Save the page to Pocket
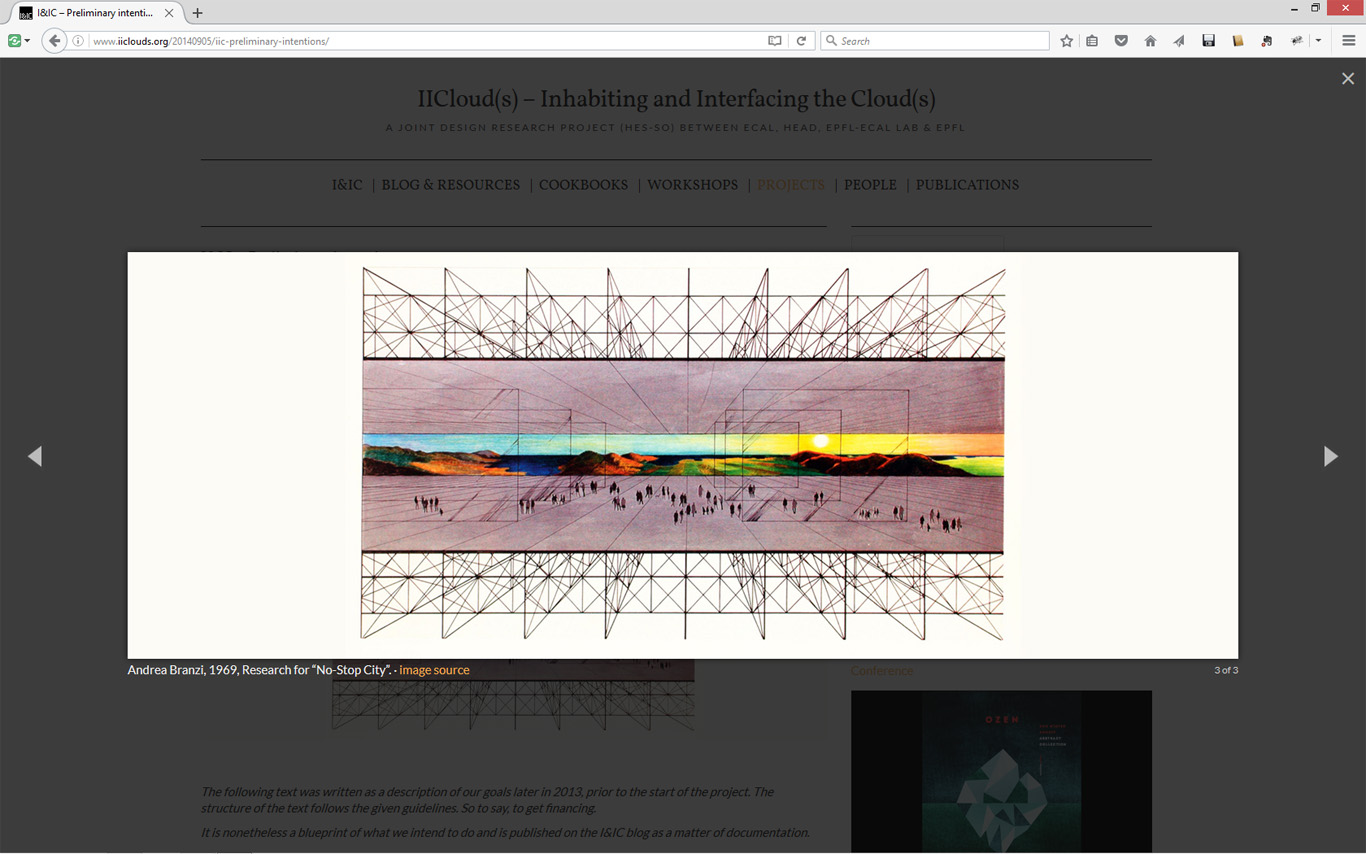This screenshot has width=1366, height=854. pos(1121,41)
